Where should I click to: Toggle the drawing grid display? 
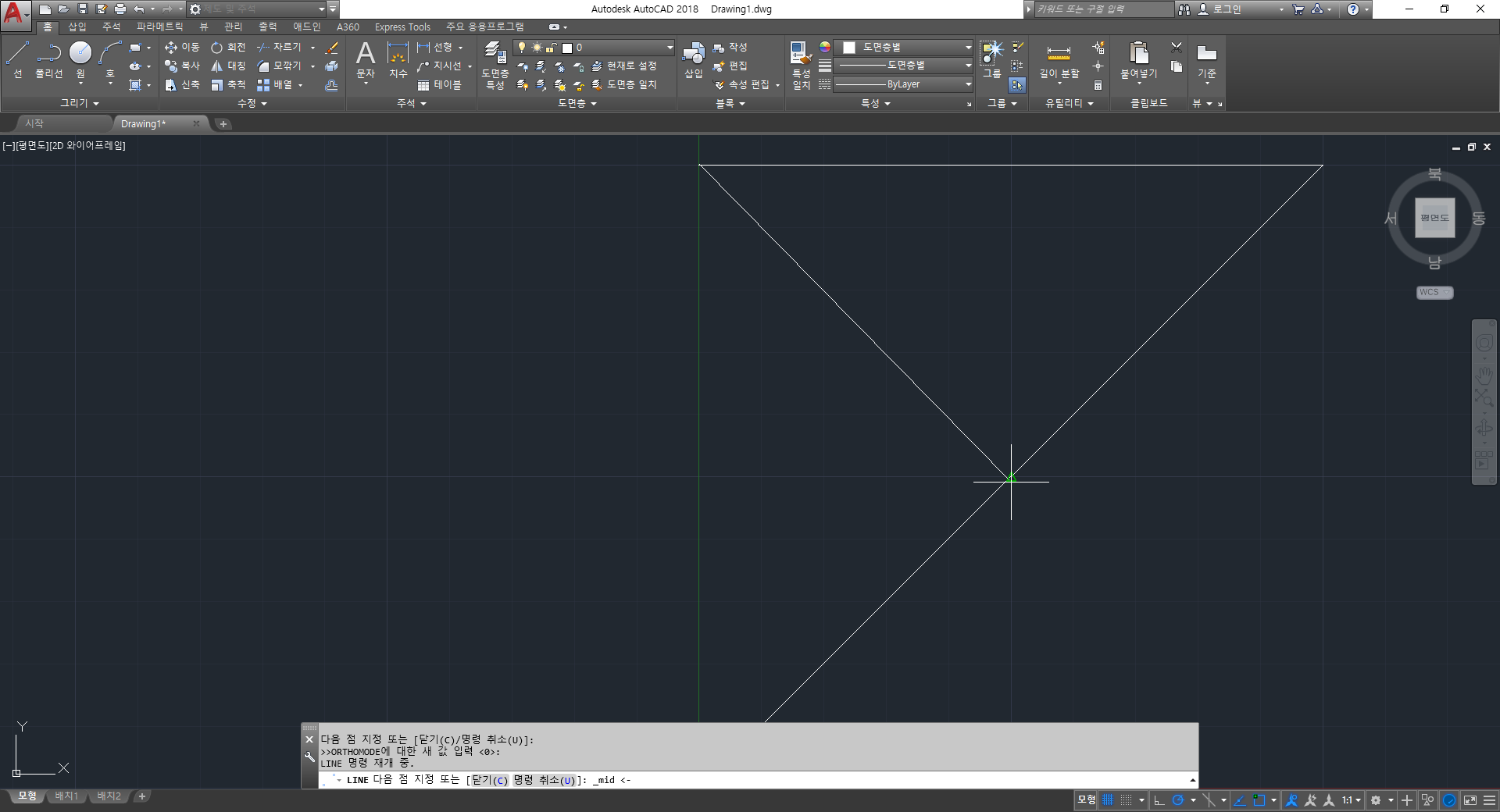(x=1108, y=800)
